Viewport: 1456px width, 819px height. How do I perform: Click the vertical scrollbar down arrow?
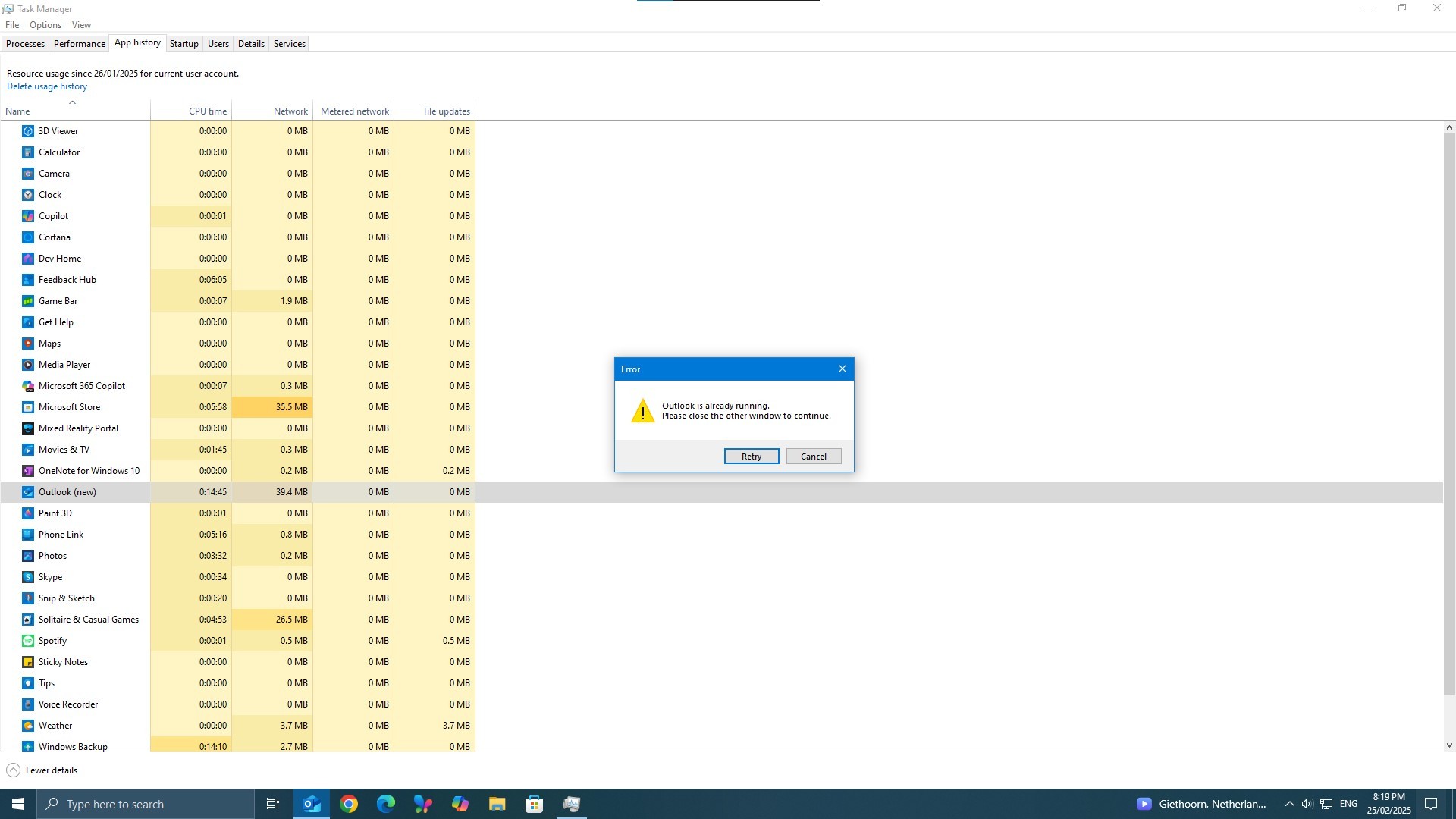pyautogui.click(x=1448, y=744)
